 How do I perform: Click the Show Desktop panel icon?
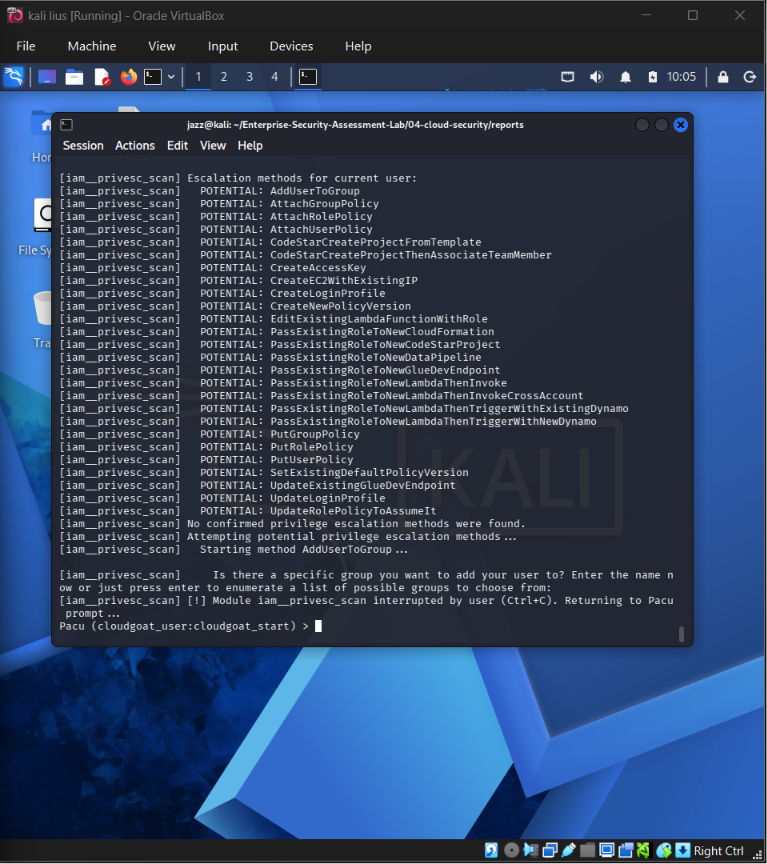(x=47, y=77)
